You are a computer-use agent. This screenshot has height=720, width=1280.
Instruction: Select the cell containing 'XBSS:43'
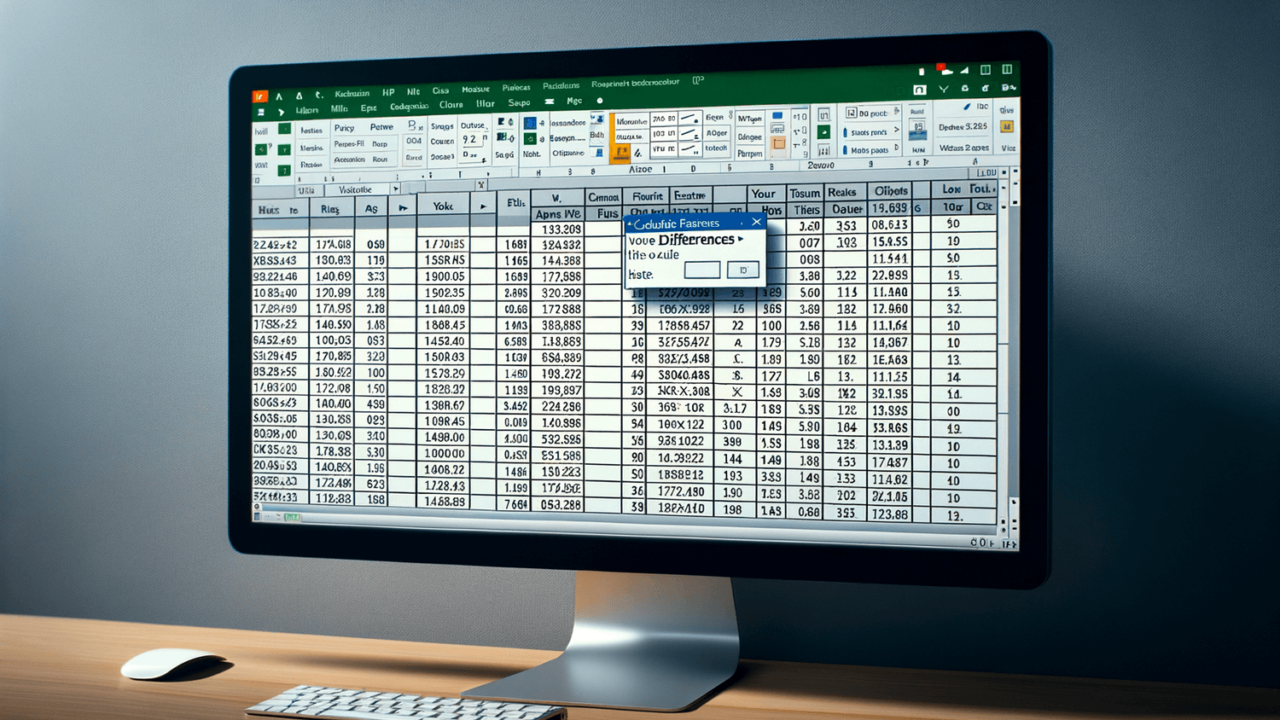point(279,260)
